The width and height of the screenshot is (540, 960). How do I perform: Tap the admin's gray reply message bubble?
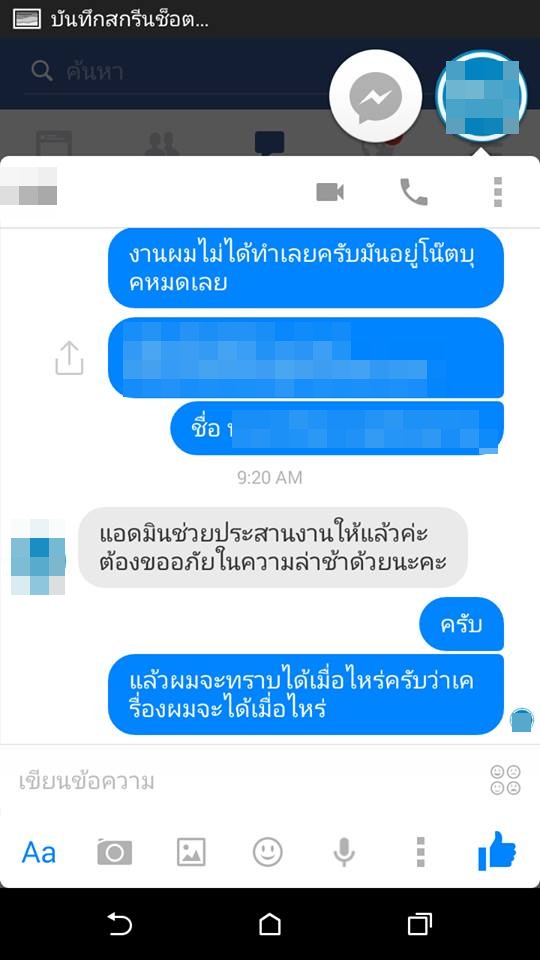(x=272, y=548)
